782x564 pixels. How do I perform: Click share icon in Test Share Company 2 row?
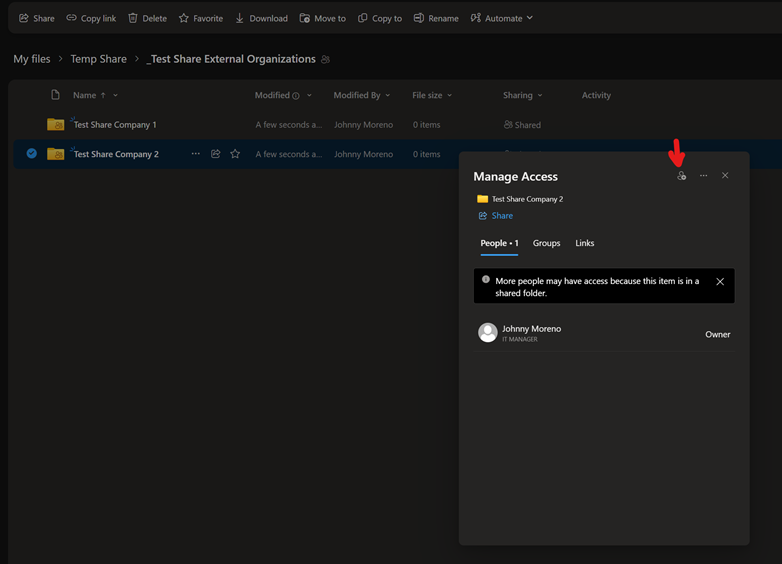[x=215, y=154]
